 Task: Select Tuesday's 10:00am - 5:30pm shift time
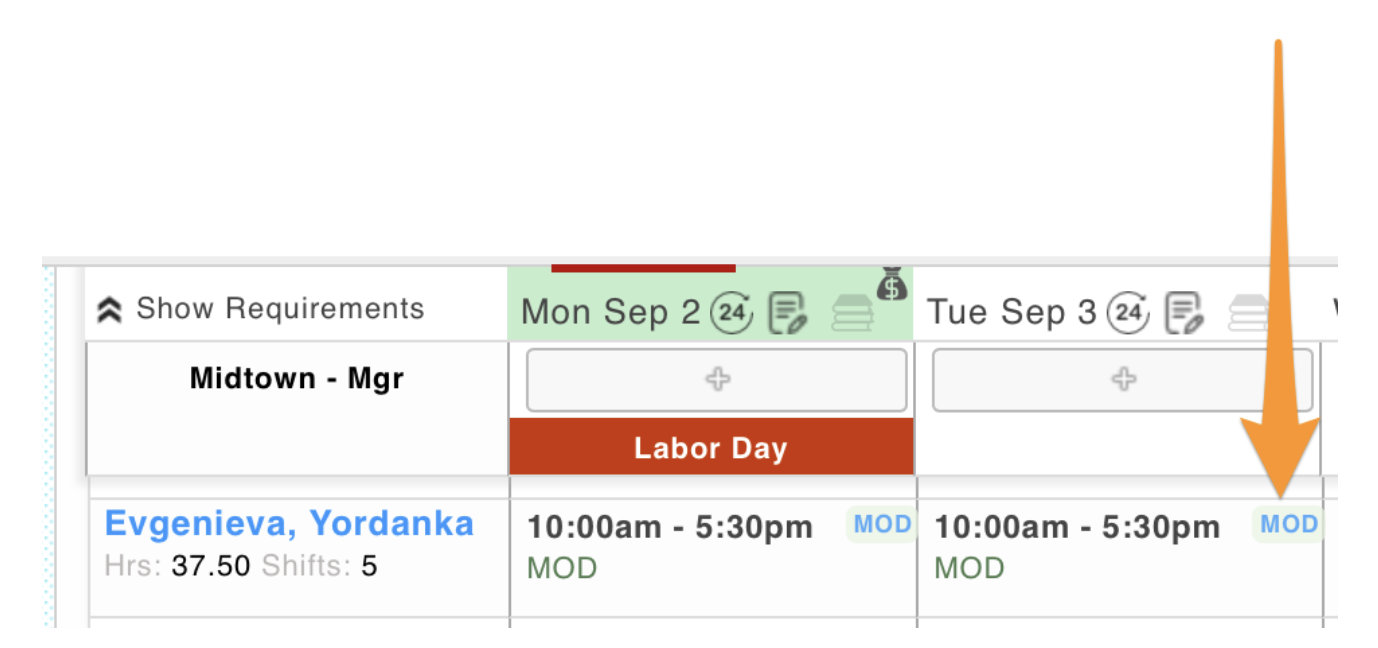(x=1077, y=528)
